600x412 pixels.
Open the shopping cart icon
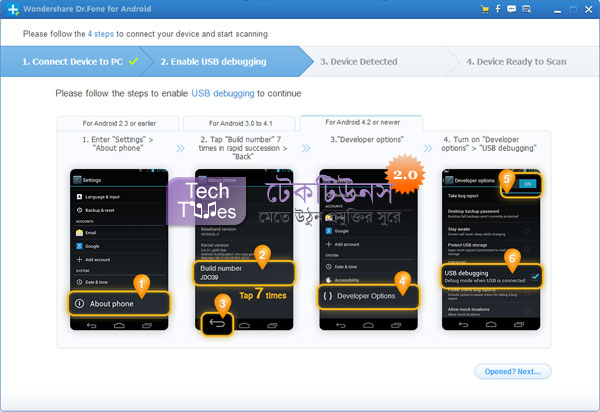pyautogui.click(x=485, y=9)
